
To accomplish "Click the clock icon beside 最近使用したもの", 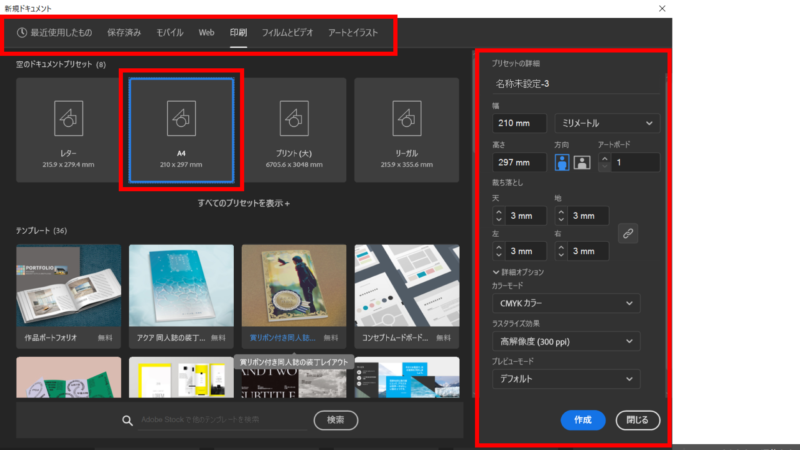I will coord(22,33).
